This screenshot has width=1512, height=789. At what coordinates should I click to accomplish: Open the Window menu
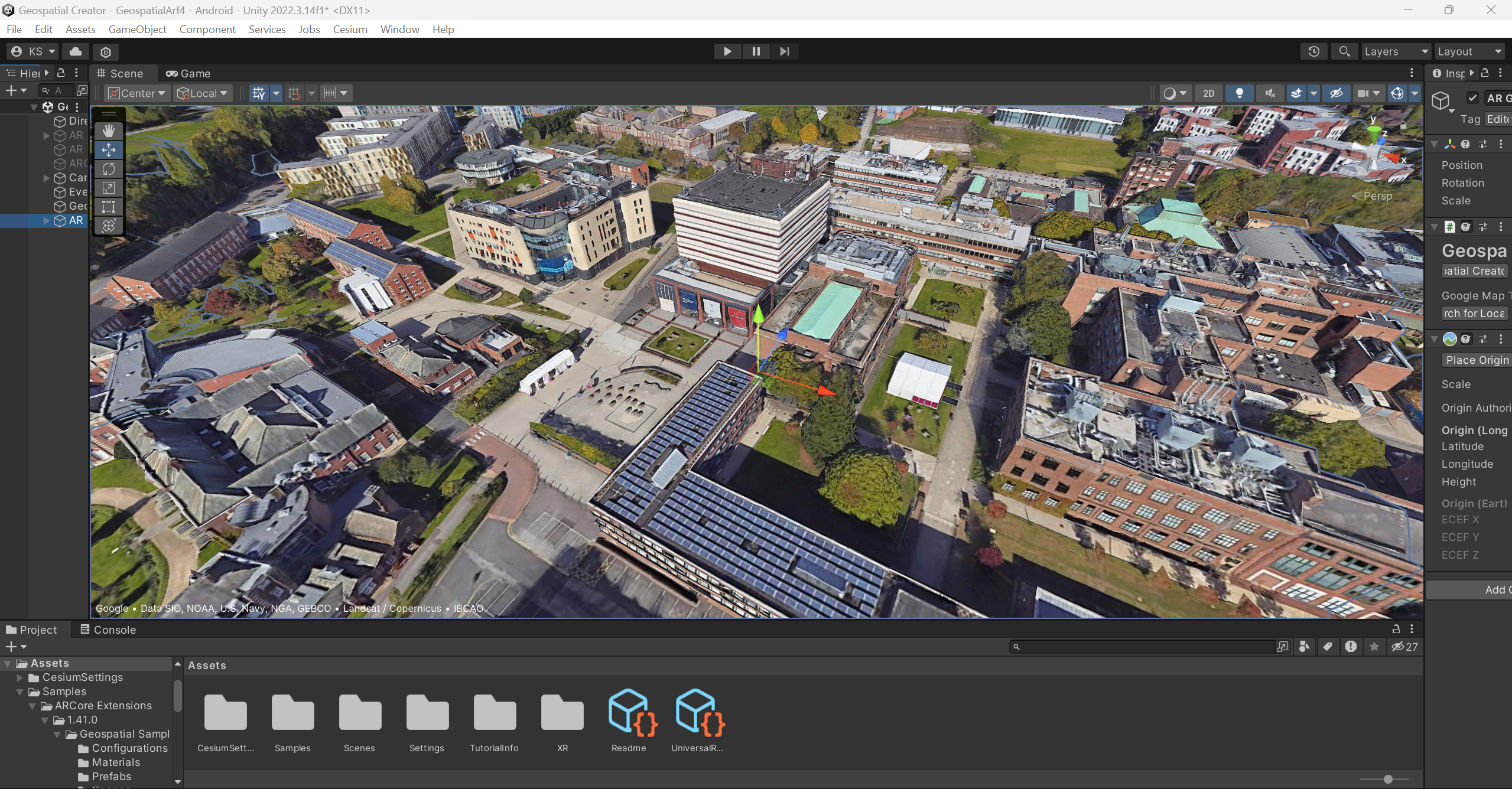click(x=399, y=30)
